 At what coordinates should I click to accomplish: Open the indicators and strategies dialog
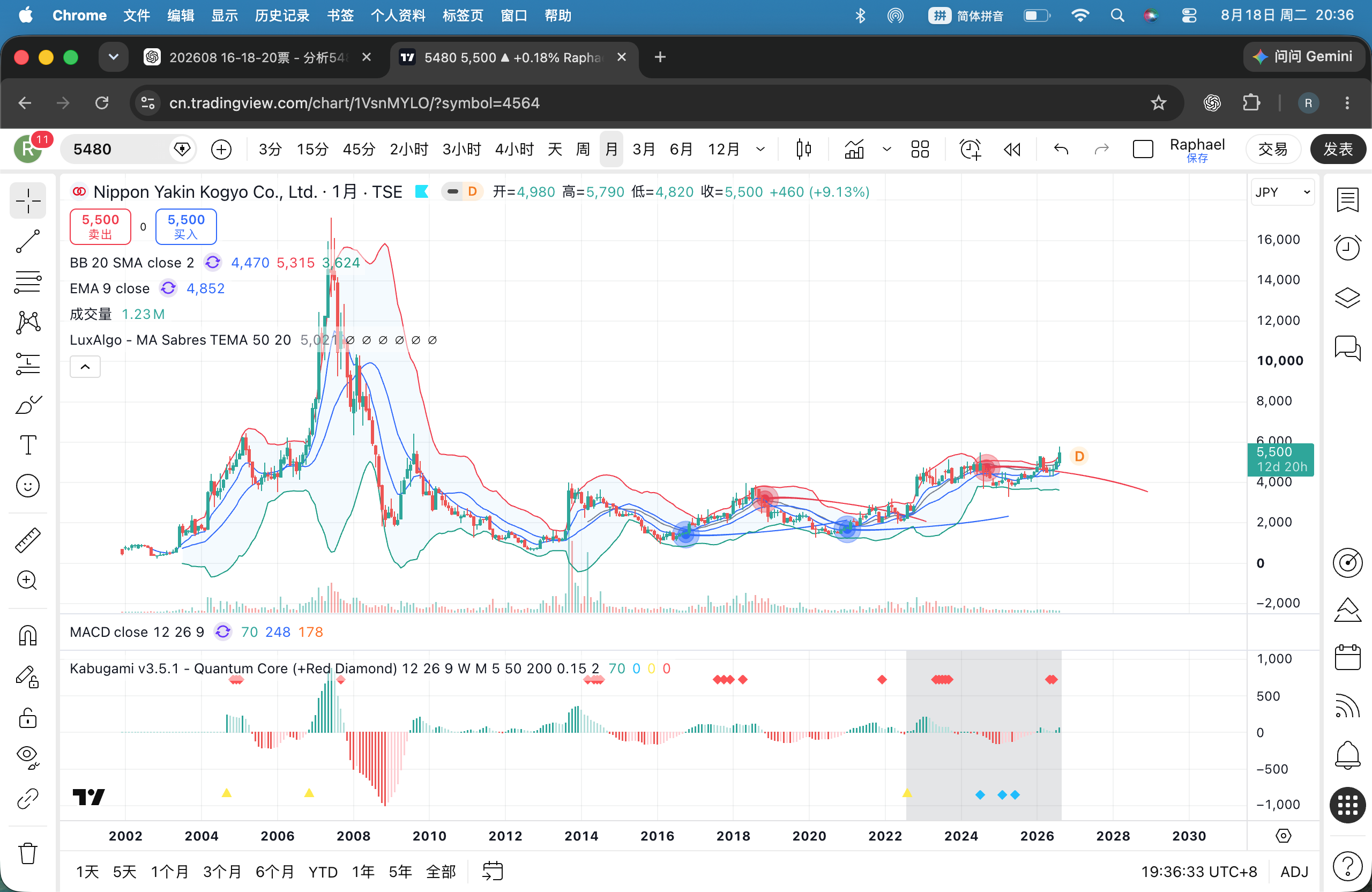pos(854,150)
